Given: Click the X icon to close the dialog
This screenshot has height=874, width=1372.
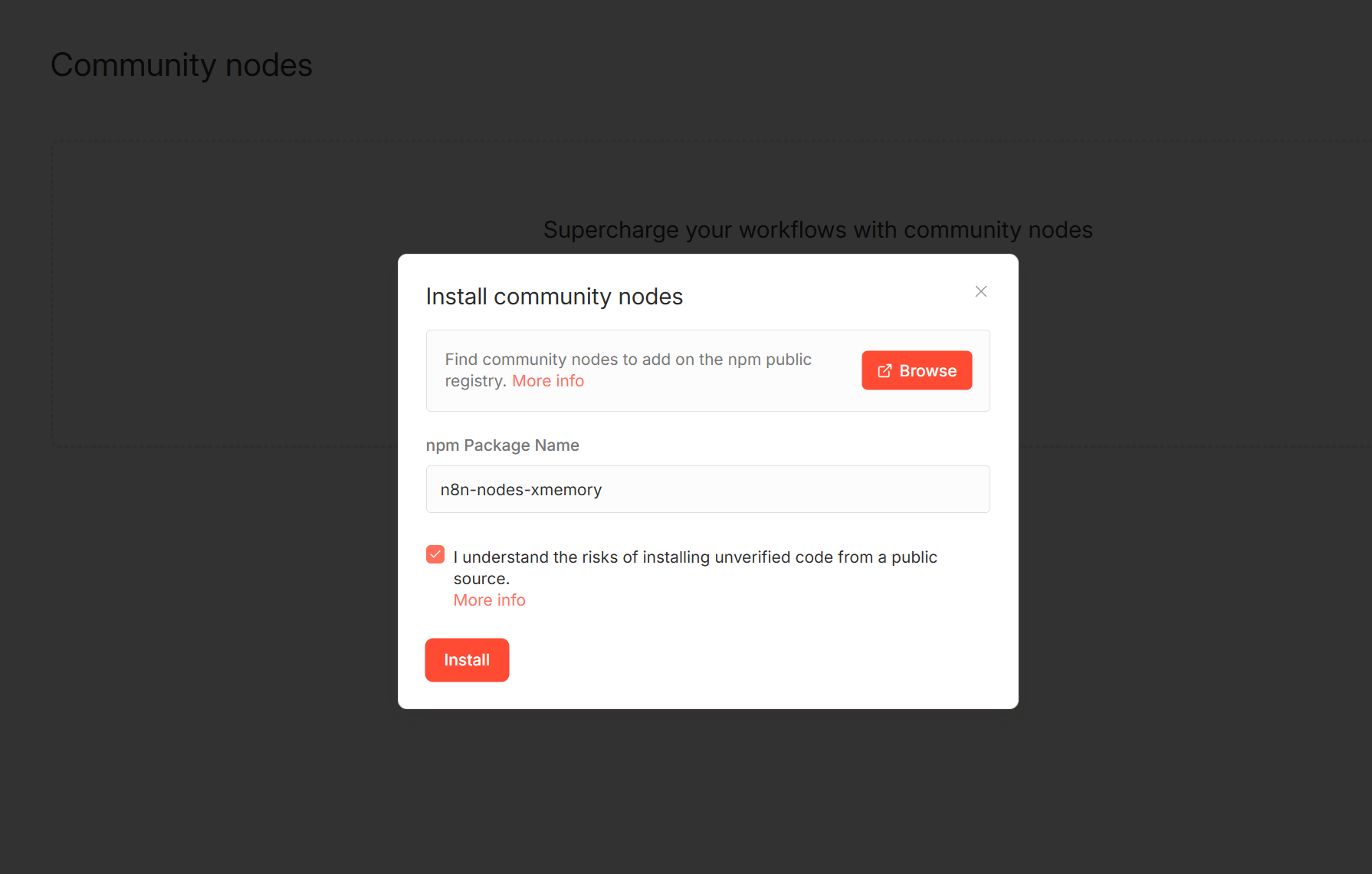Looking at the screenshot, I should point(981,291).
